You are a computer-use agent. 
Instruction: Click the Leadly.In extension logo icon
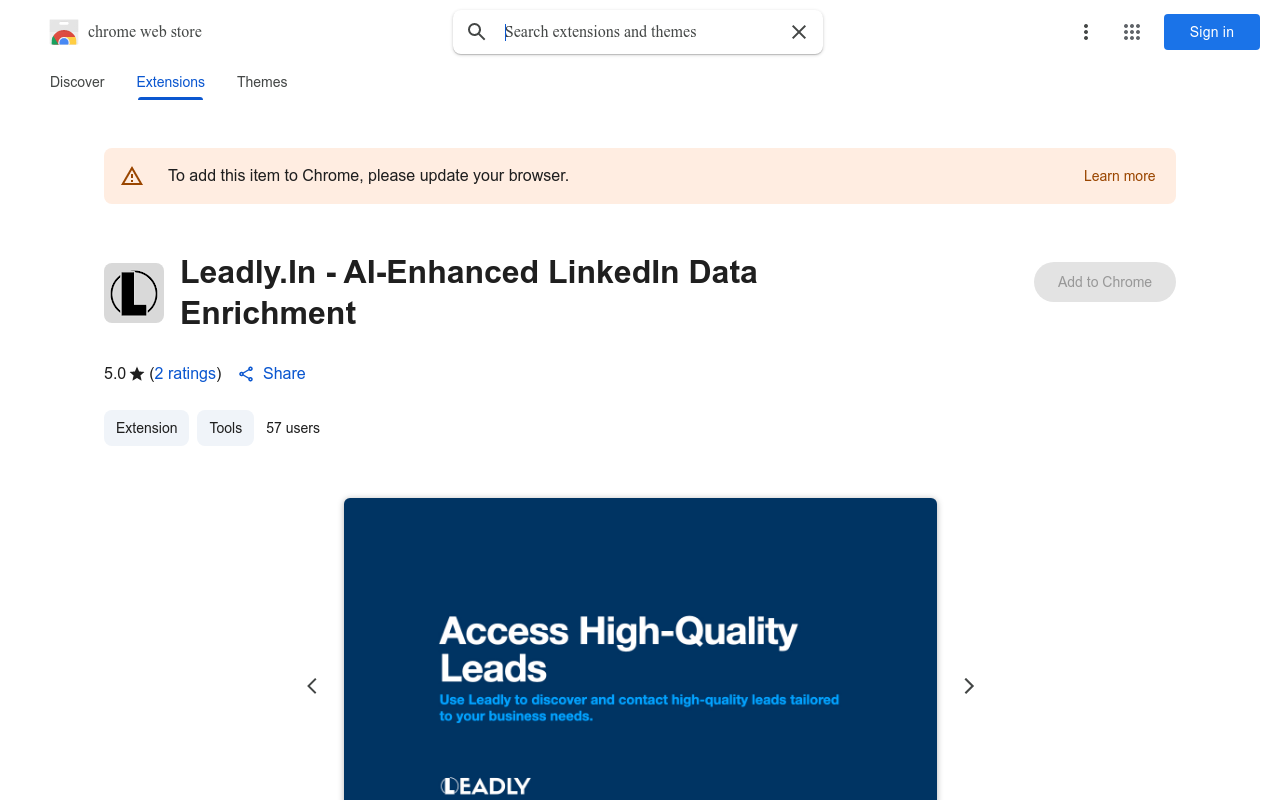pos(134,293)
